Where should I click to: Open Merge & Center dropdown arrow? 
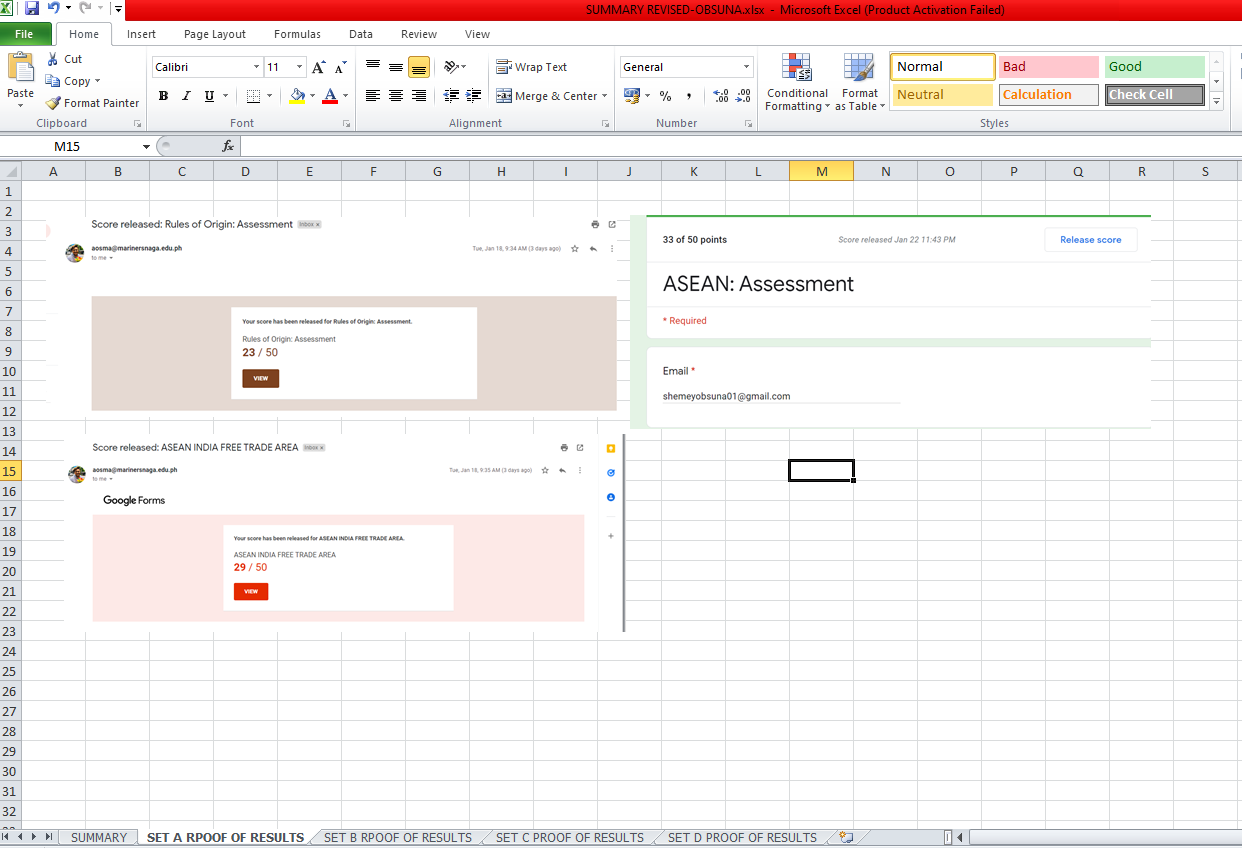(x=606, y=96)
